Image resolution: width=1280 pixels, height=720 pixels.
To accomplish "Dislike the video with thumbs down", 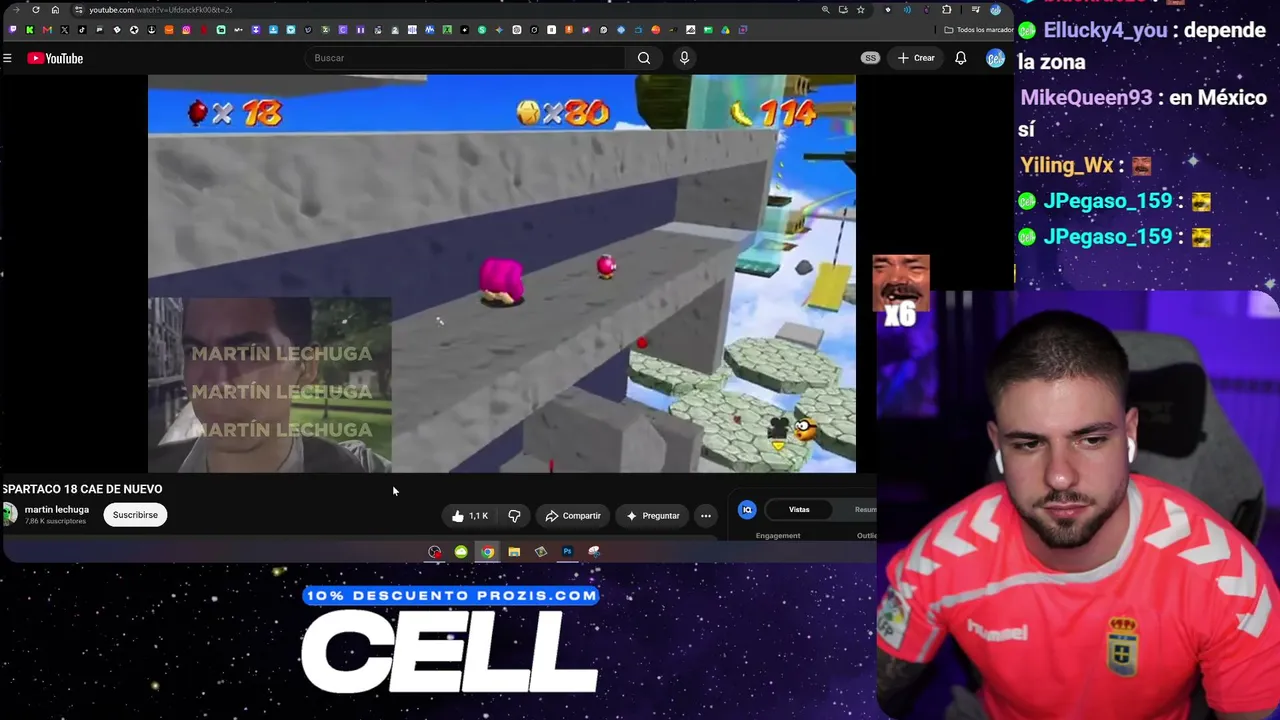I will pos(514,516).
